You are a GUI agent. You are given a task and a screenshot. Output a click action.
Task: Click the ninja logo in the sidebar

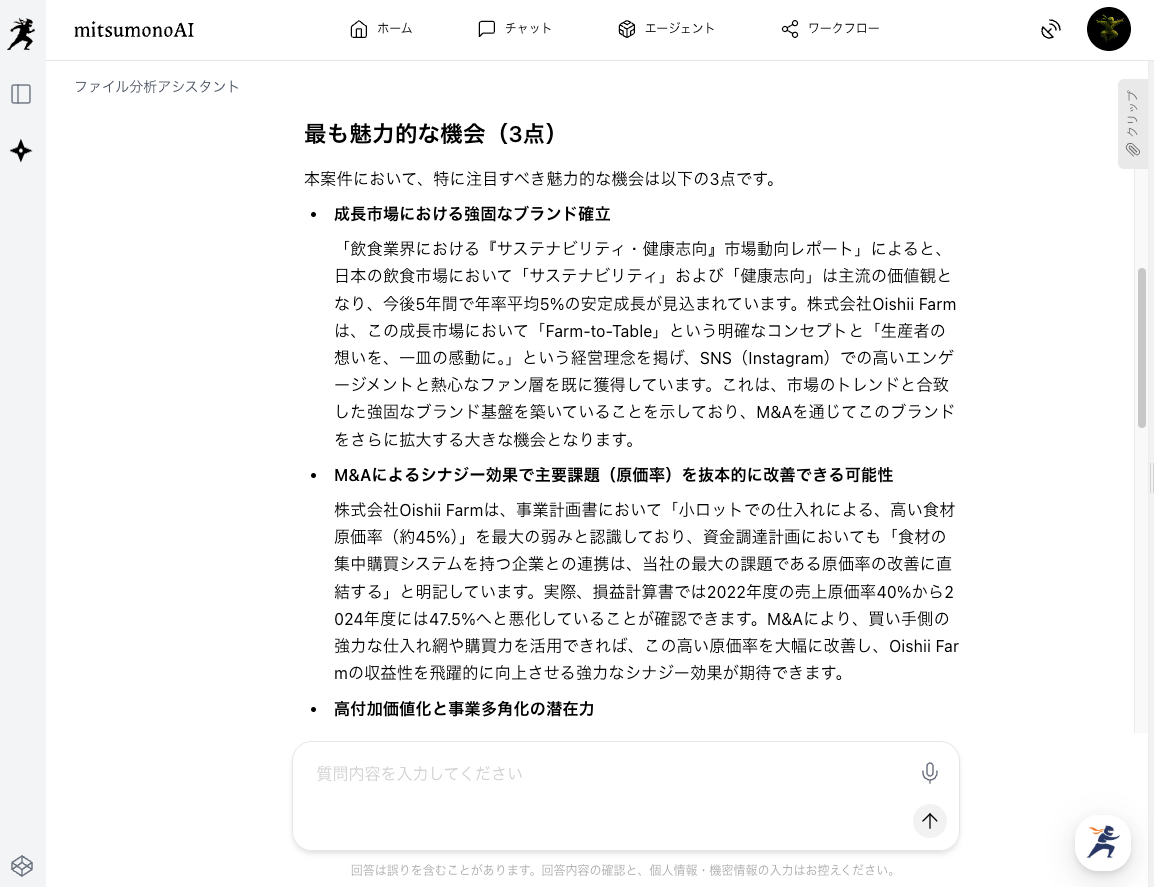click(21, 34)
